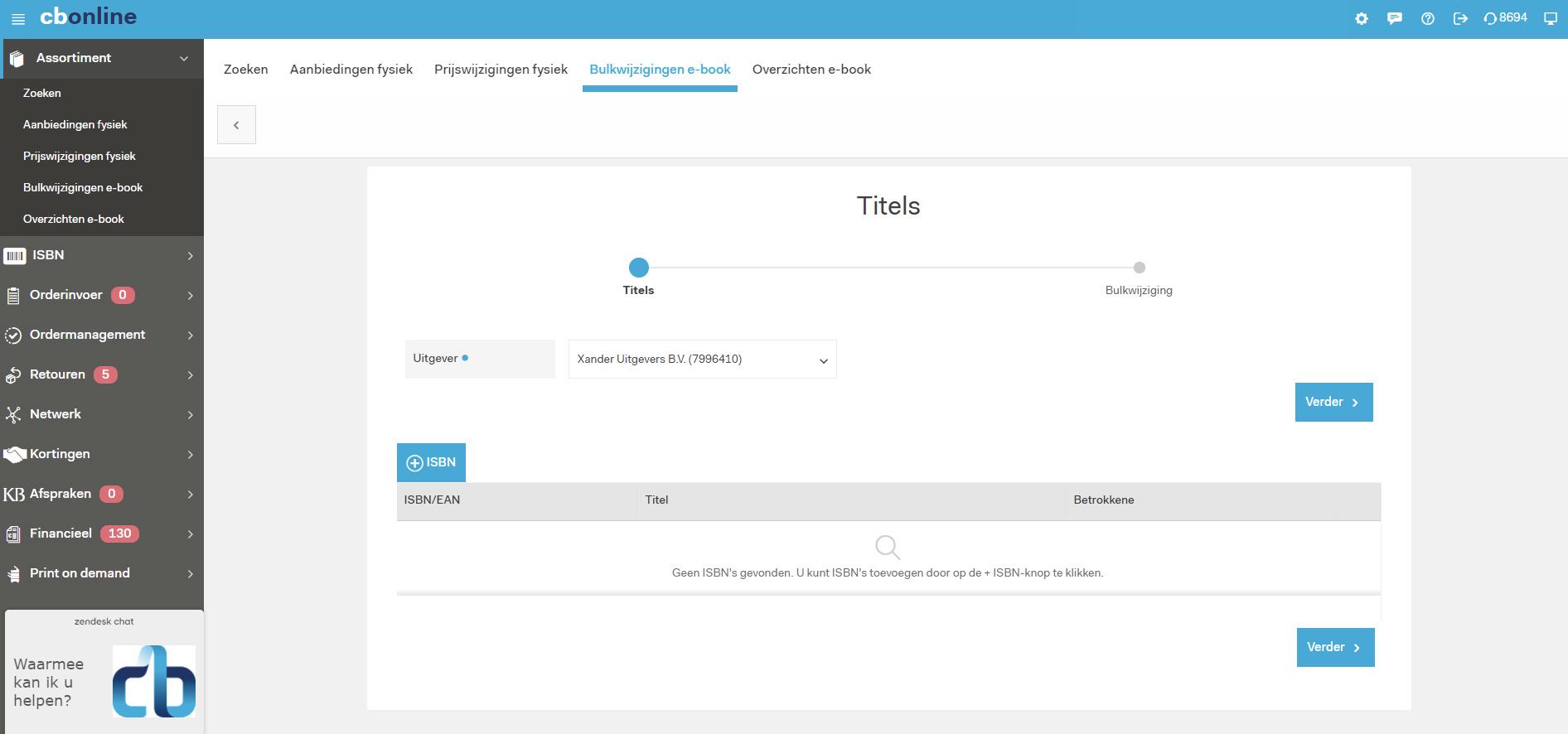This screenshot has height=734, width=1568.
Task: Select the Bulkwijzigingen e-book tab
Action: [660, 70]
